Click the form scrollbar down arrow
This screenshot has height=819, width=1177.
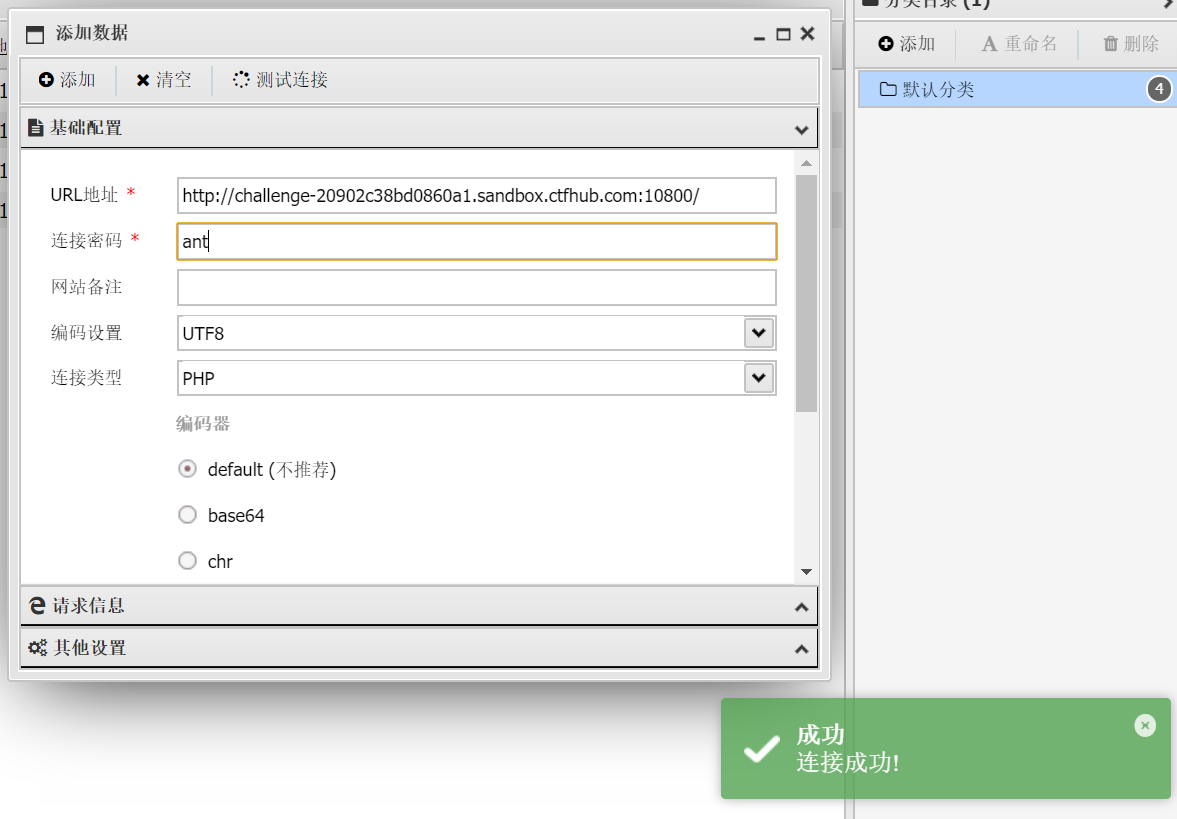806,572
